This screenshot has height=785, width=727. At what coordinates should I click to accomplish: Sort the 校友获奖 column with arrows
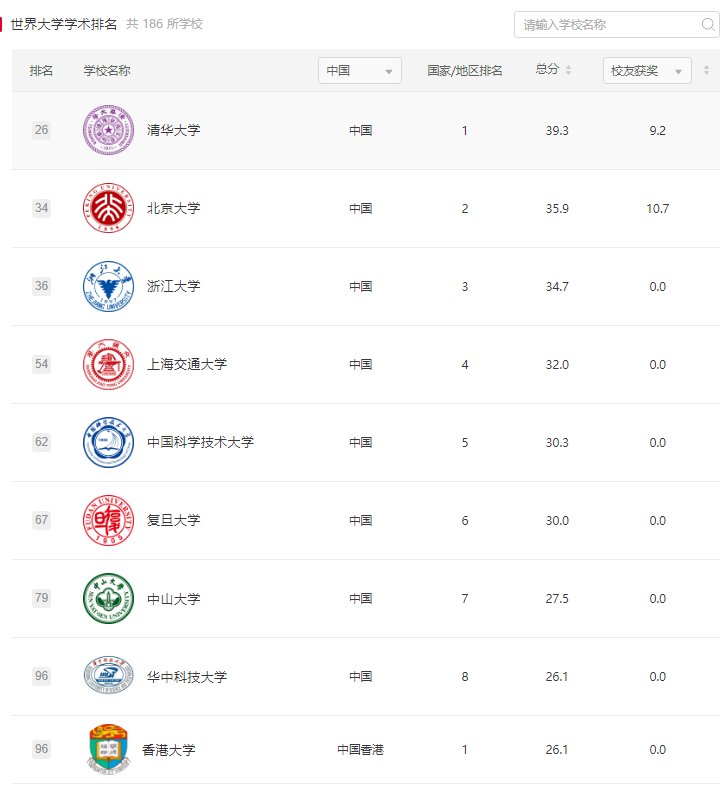[x=706, y=70]
